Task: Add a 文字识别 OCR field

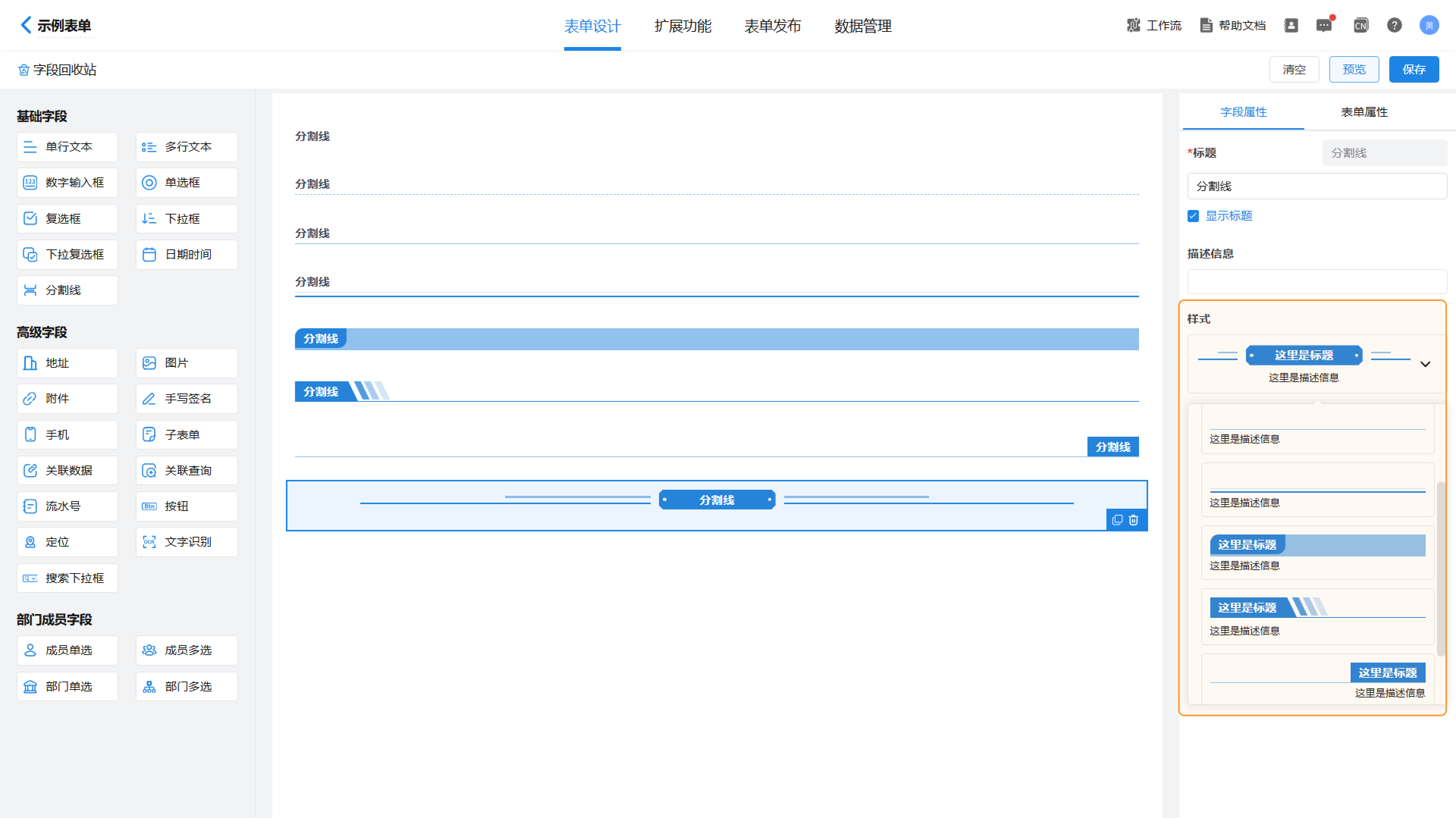Action: click(x=187, y=542)
